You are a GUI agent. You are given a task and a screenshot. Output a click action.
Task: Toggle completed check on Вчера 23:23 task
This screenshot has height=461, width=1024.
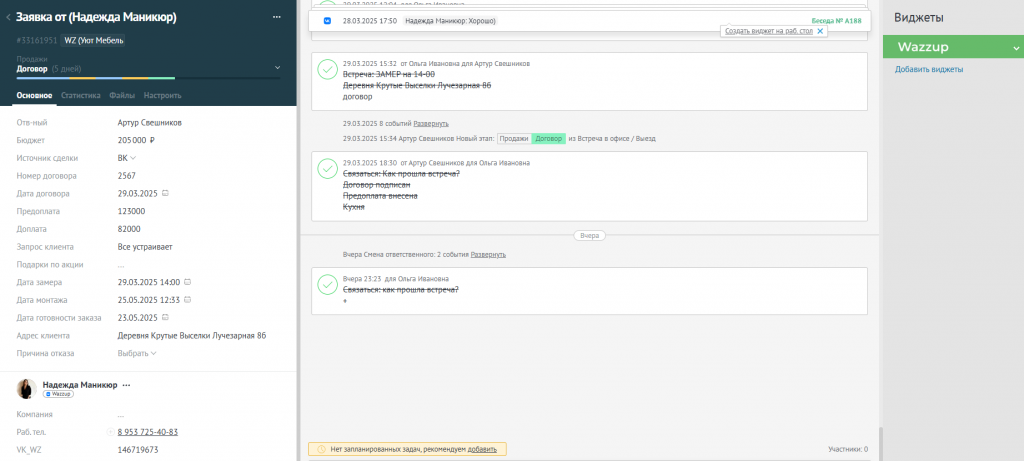[327, 284]
